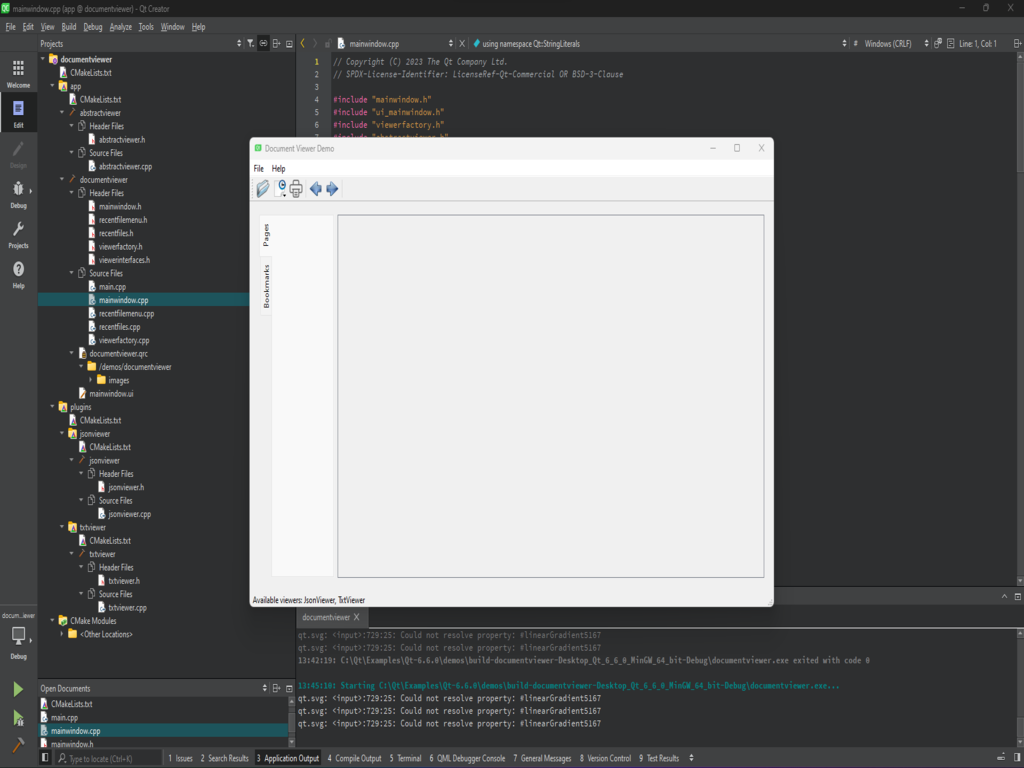The height and width of the screenshot is (768, 1024).
Task: Open the Analyze menu
Action: [x=120, y=27]
